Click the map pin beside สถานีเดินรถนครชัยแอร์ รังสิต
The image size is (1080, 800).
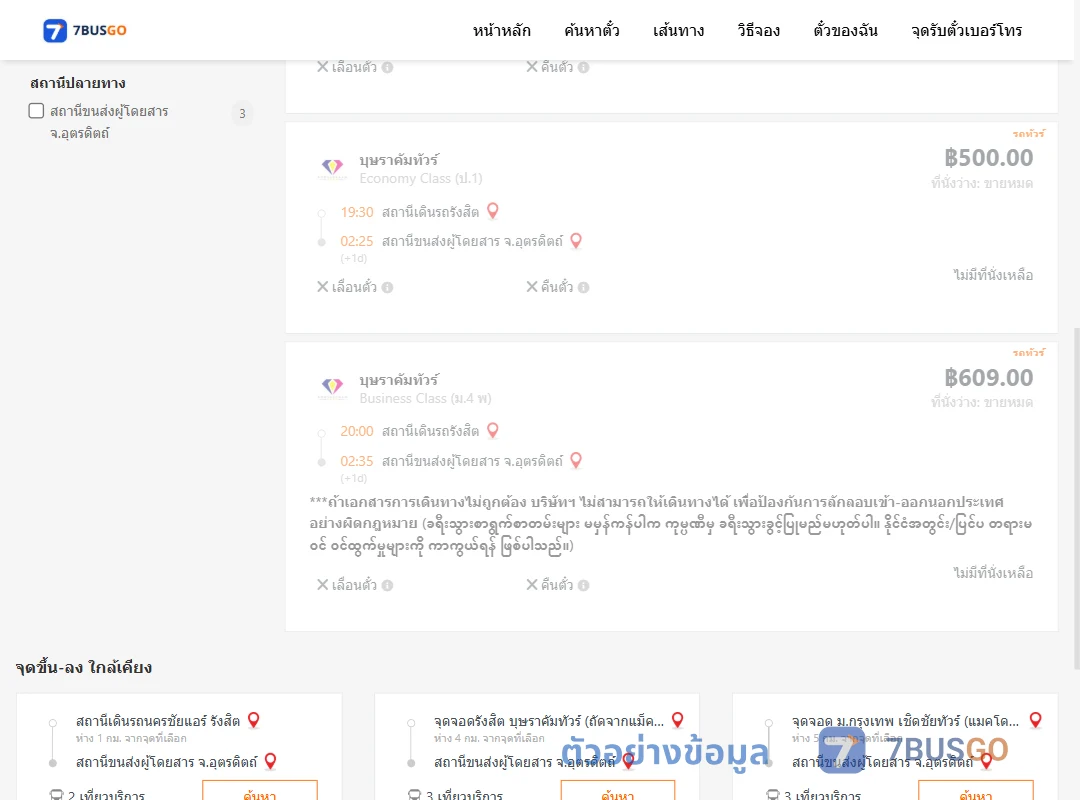point(253,720)
